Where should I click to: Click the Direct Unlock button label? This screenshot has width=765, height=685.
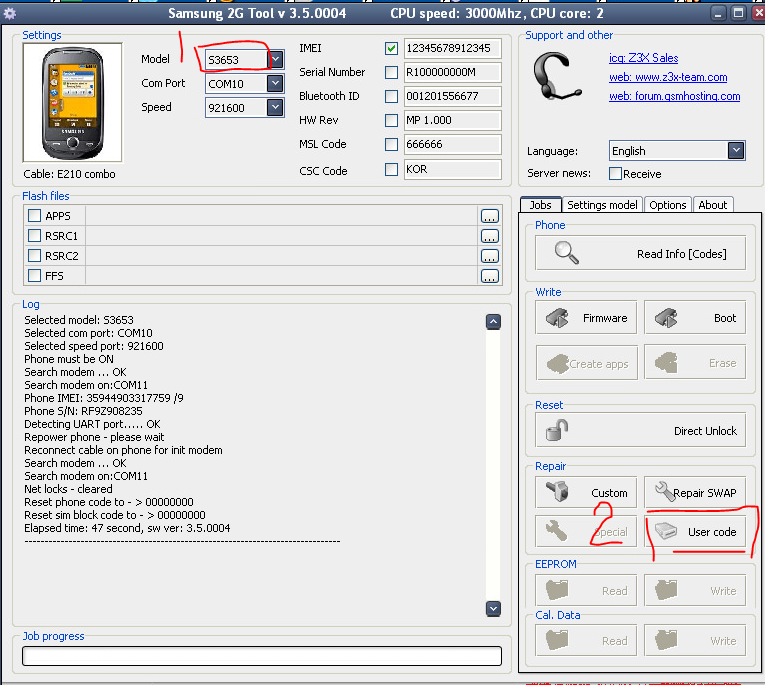[x=705, y=431]
